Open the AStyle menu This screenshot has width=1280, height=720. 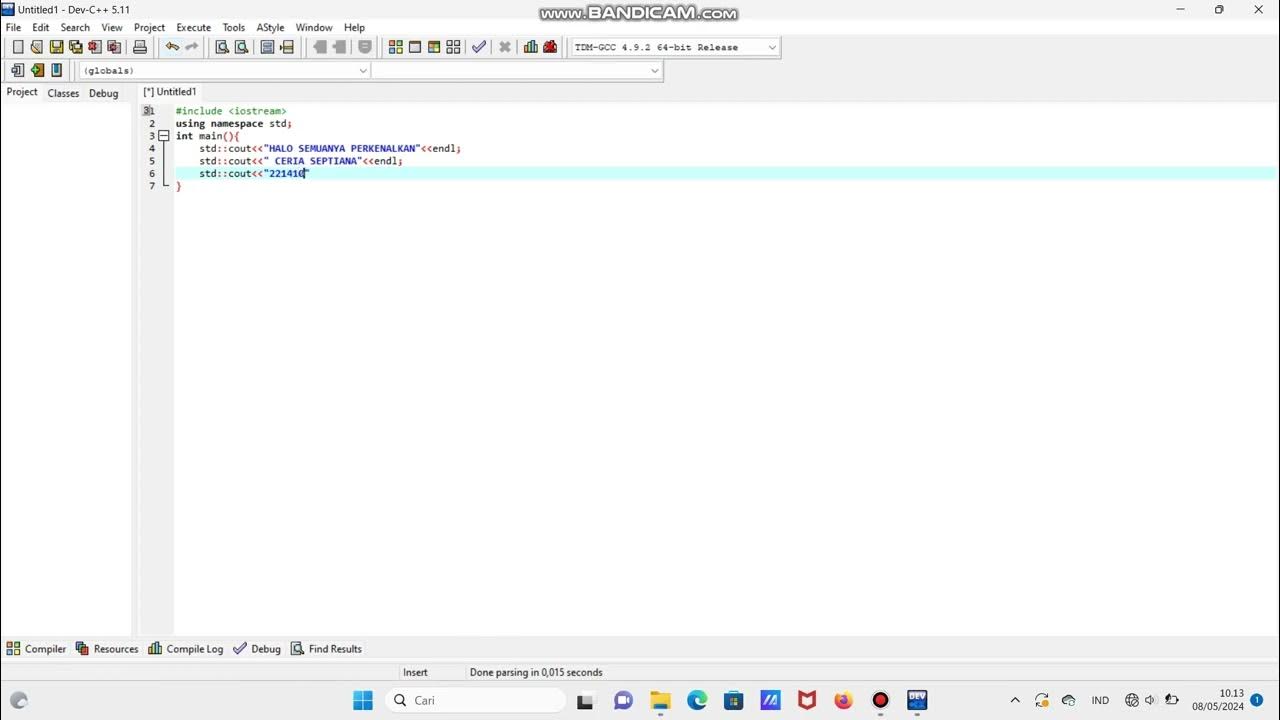pyautogui.click(x=270, y=27)
